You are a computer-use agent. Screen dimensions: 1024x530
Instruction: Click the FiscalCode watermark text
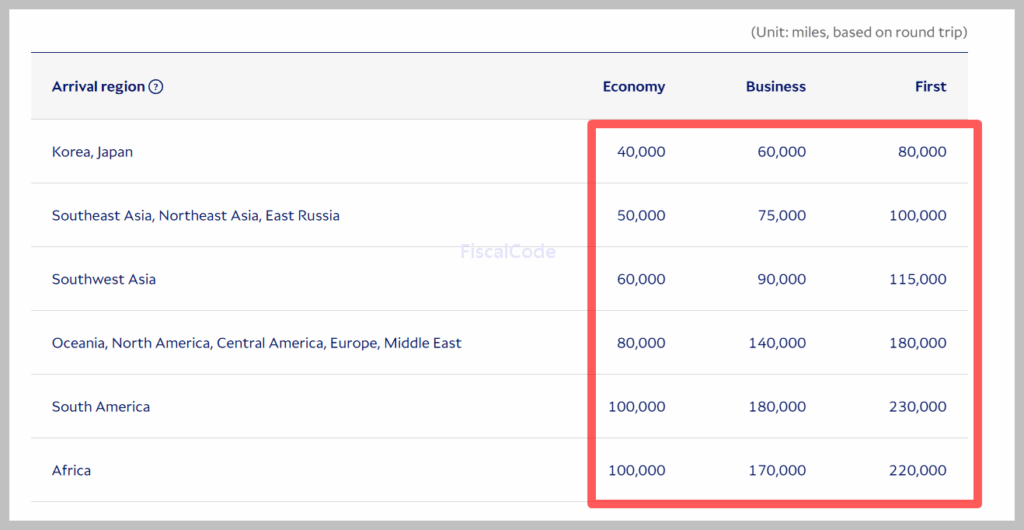tap(507, 252)
